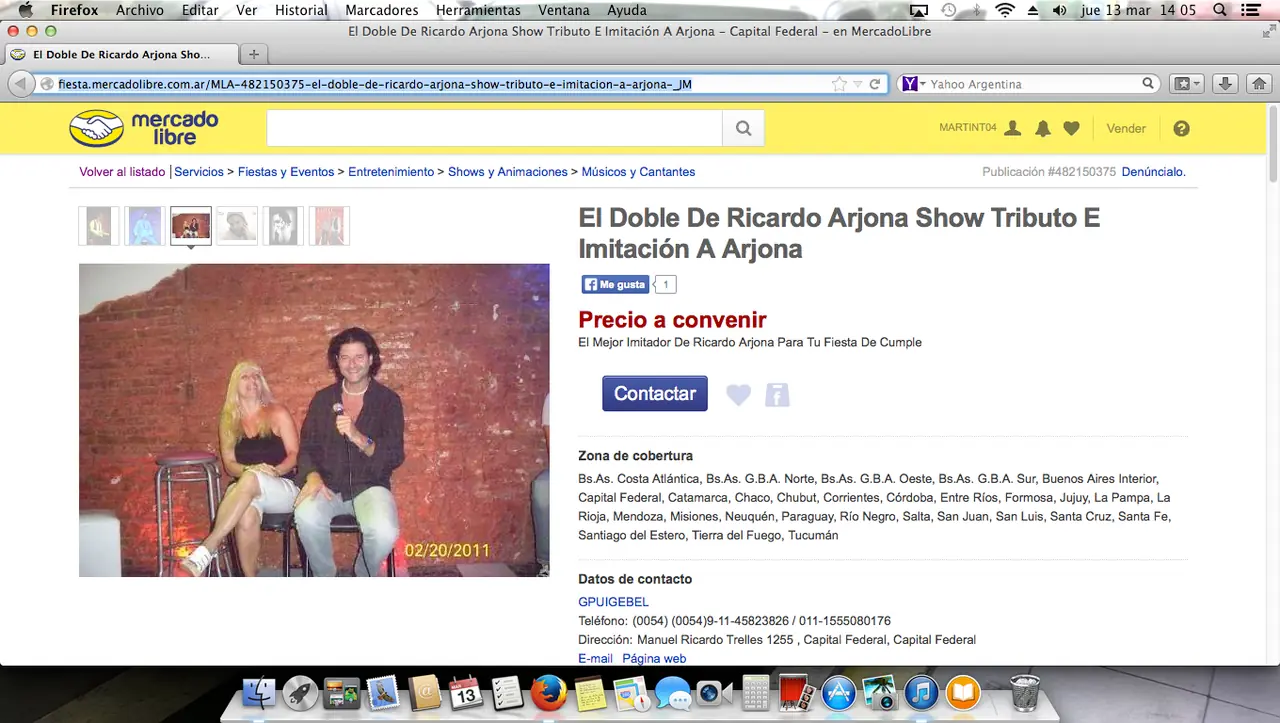The height and width of the screenshot is (723, 1280).
Task: Click the Denúncialo link
Action: pos(1154,172)
